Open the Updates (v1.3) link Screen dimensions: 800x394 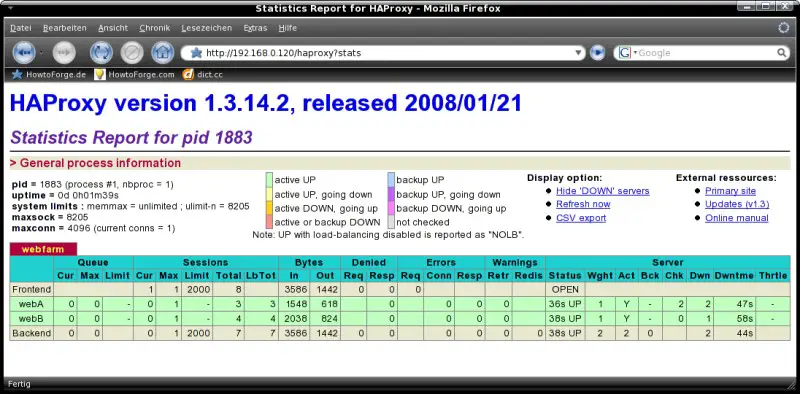click(x=737, y=204)
